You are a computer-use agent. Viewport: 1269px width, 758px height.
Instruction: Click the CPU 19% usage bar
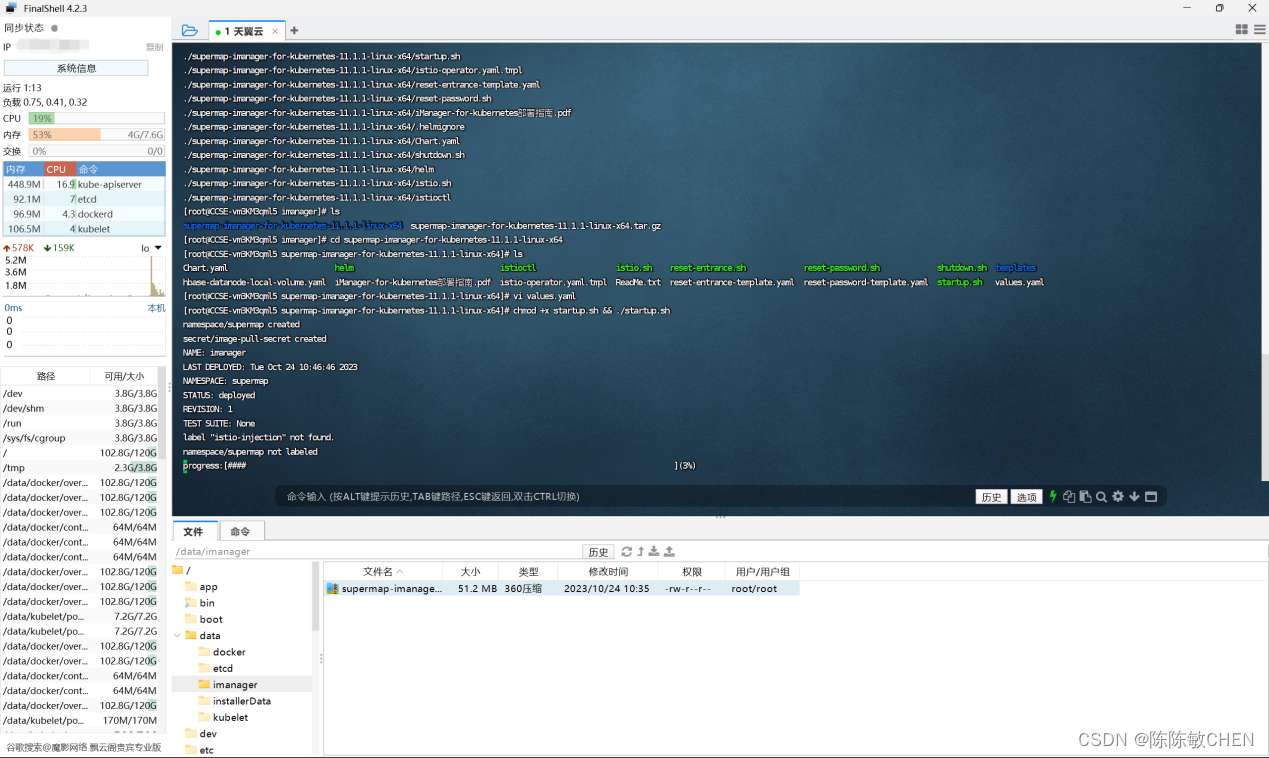pyautogui.click(x=97, y=118)
